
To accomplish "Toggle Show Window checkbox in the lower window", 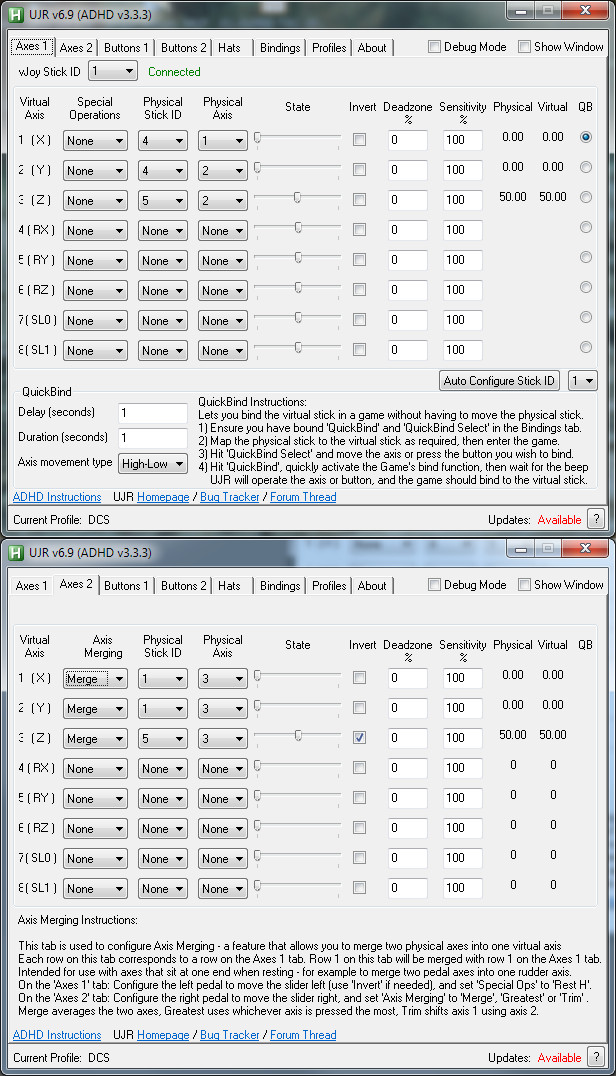I will [x=525, y=585].
